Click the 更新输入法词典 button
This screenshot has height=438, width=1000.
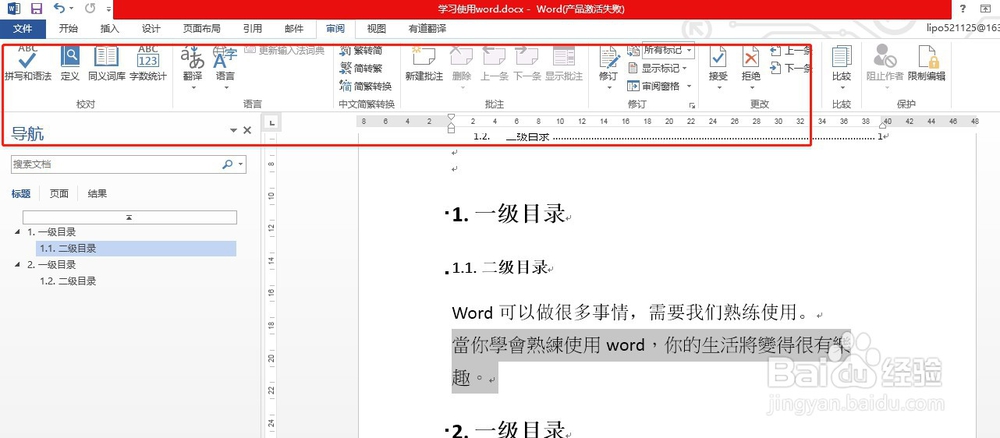pyautogui.click(x=284, y=50)
